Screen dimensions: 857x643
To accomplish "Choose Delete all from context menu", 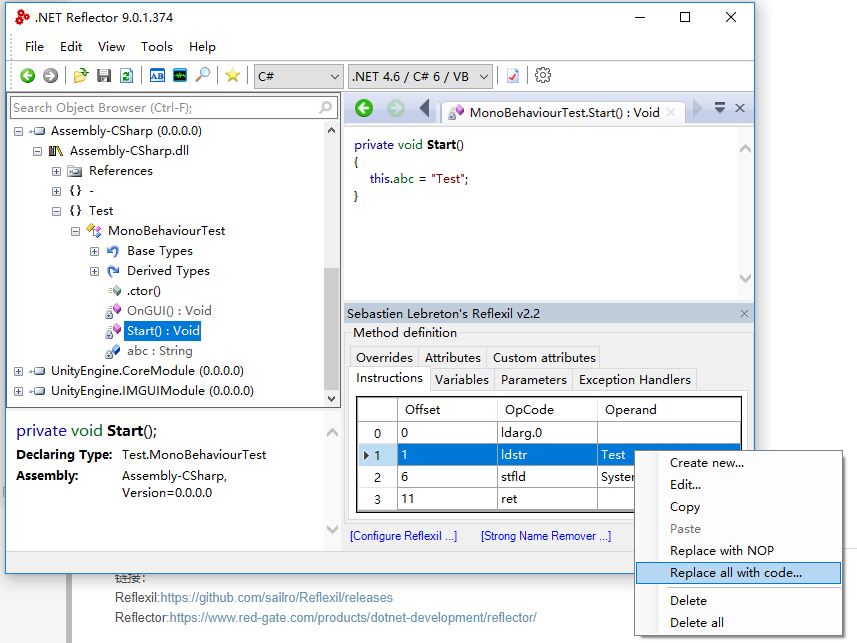I will 738,623.
